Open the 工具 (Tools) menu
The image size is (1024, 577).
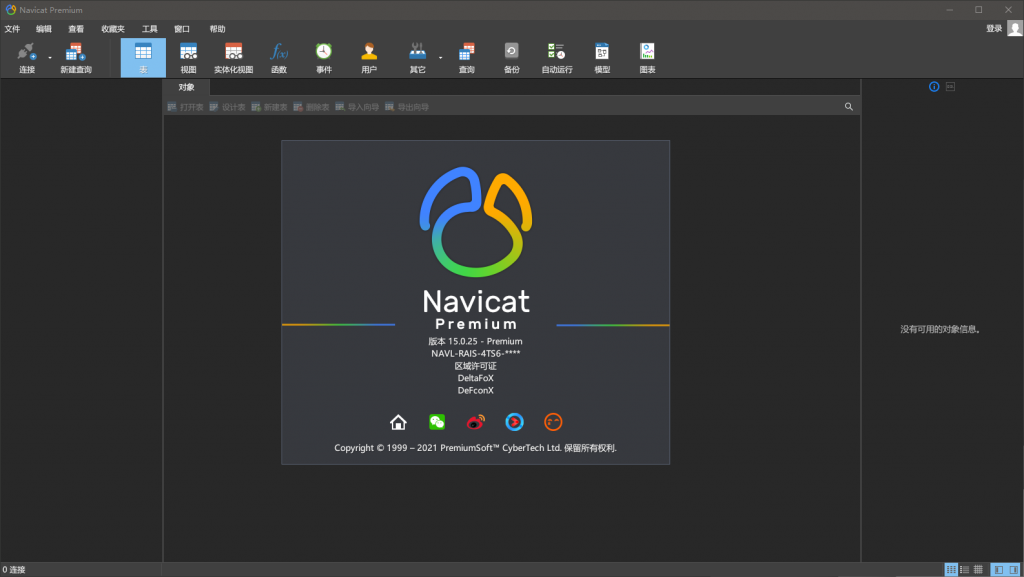tap(150, 29)
